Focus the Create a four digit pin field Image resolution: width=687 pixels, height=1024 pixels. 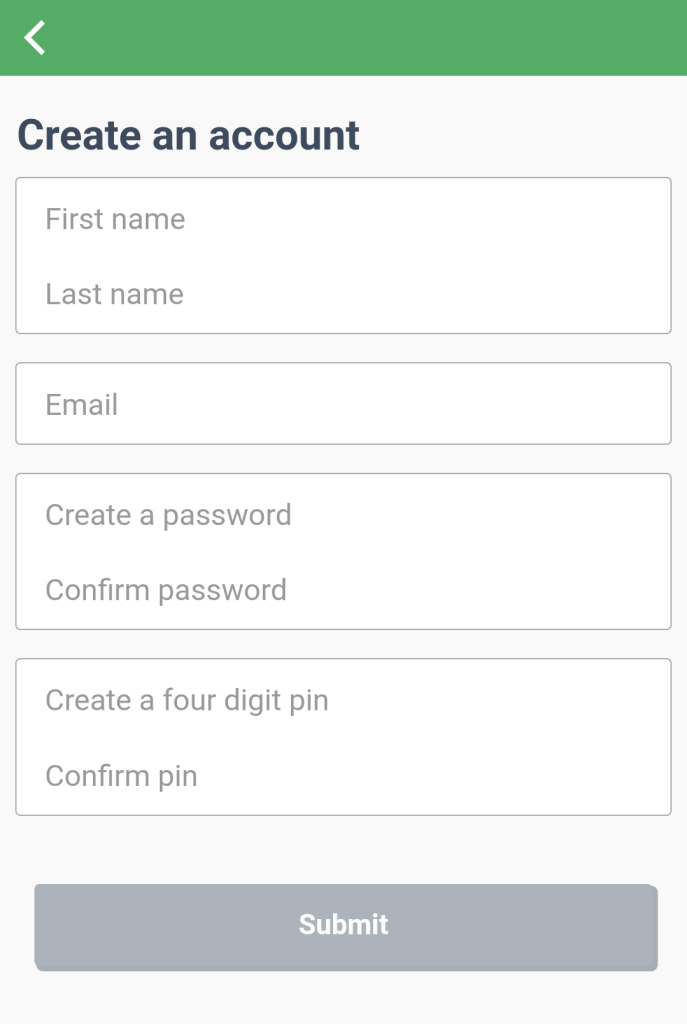(343, 700)
